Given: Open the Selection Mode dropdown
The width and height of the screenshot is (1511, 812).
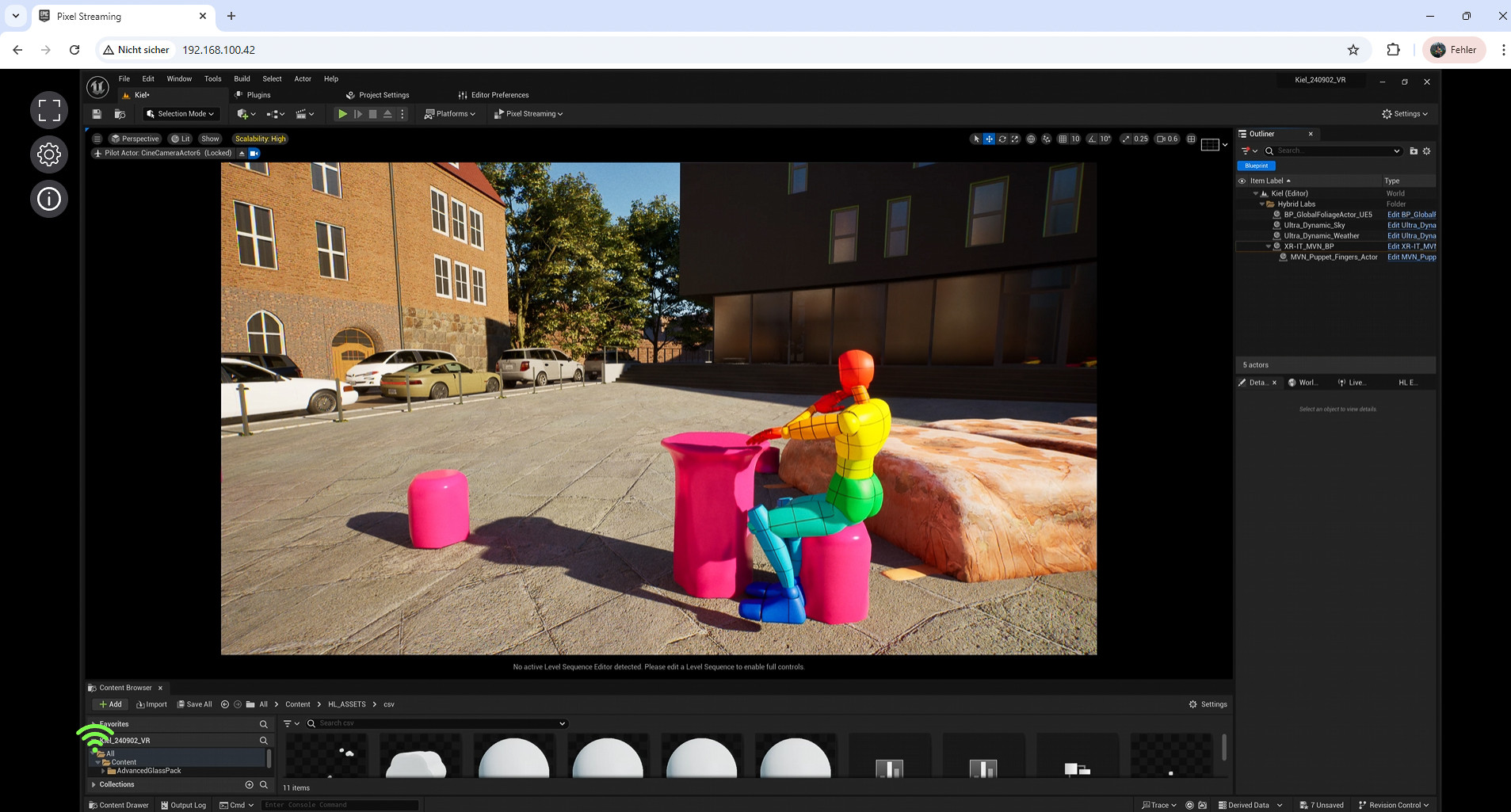Looking at the screenshot, I should pyautogui.click(x=181, y=114).
